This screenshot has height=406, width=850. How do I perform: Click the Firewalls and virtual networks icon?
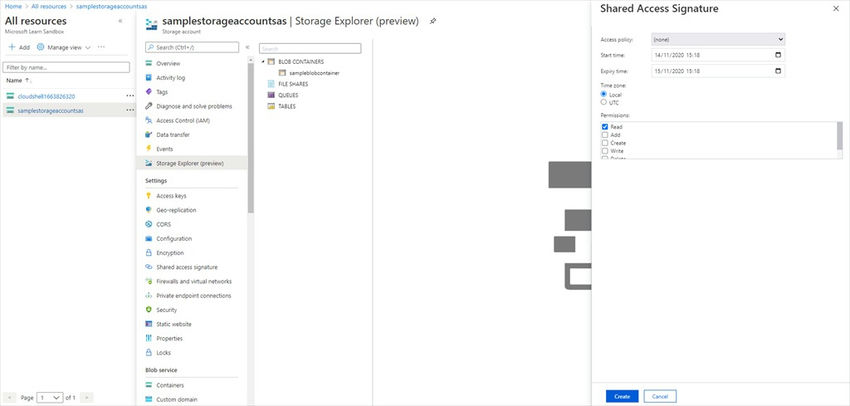[149, 282]
